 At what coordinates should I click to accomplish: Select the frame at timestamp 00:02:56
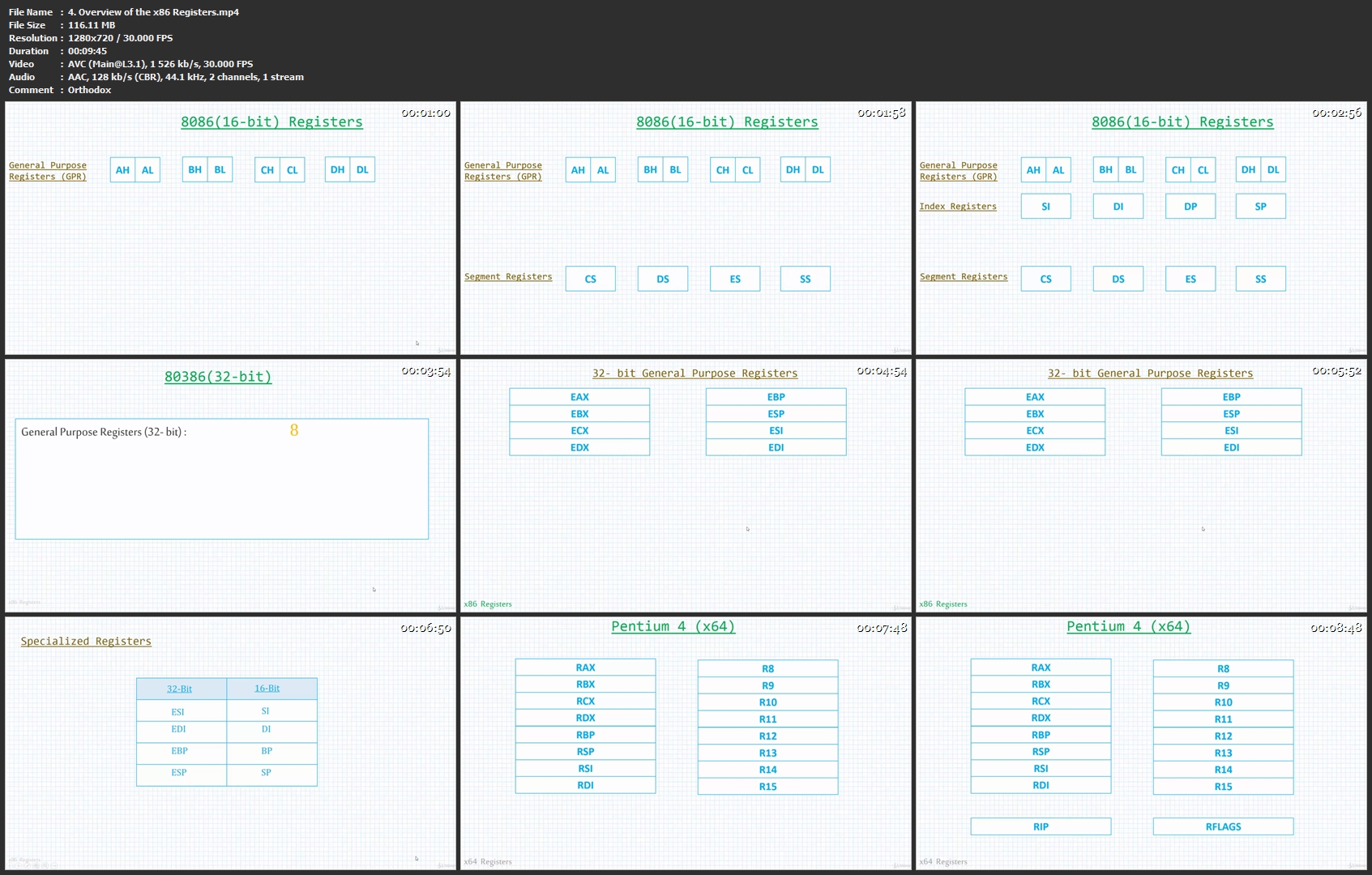coord(1141,228)
